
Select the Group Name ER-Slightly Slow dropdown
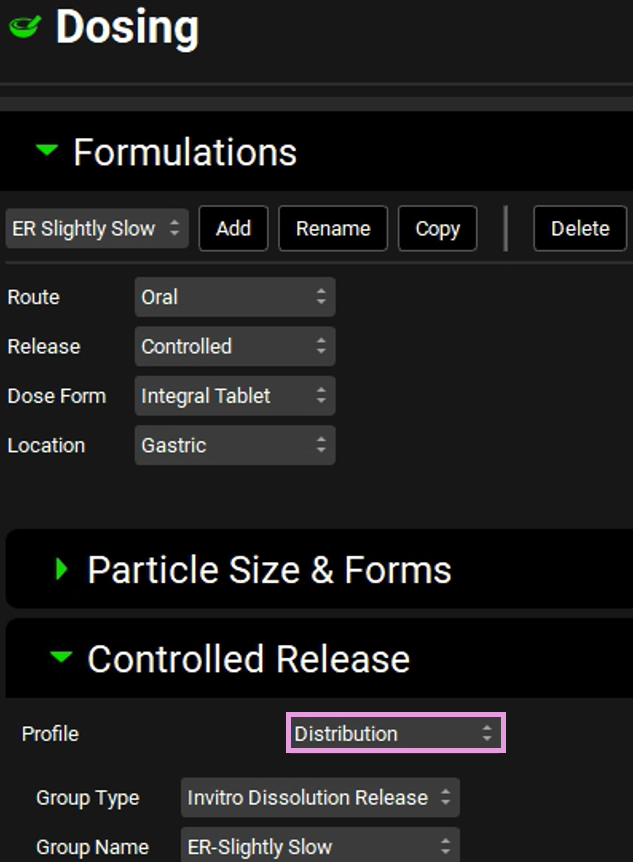pos(320,847)
